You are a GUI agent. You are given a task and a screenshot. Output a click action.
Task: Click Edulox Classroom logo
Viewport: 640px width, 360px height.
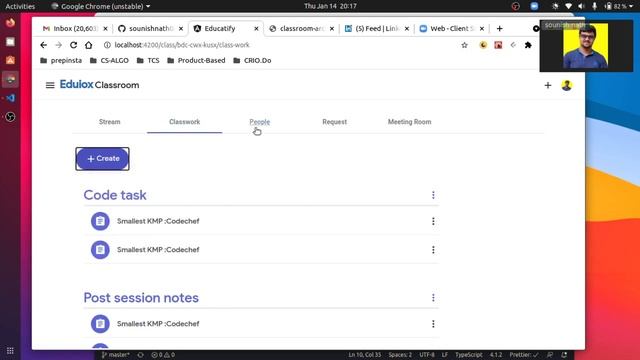(x=99, y=84)
